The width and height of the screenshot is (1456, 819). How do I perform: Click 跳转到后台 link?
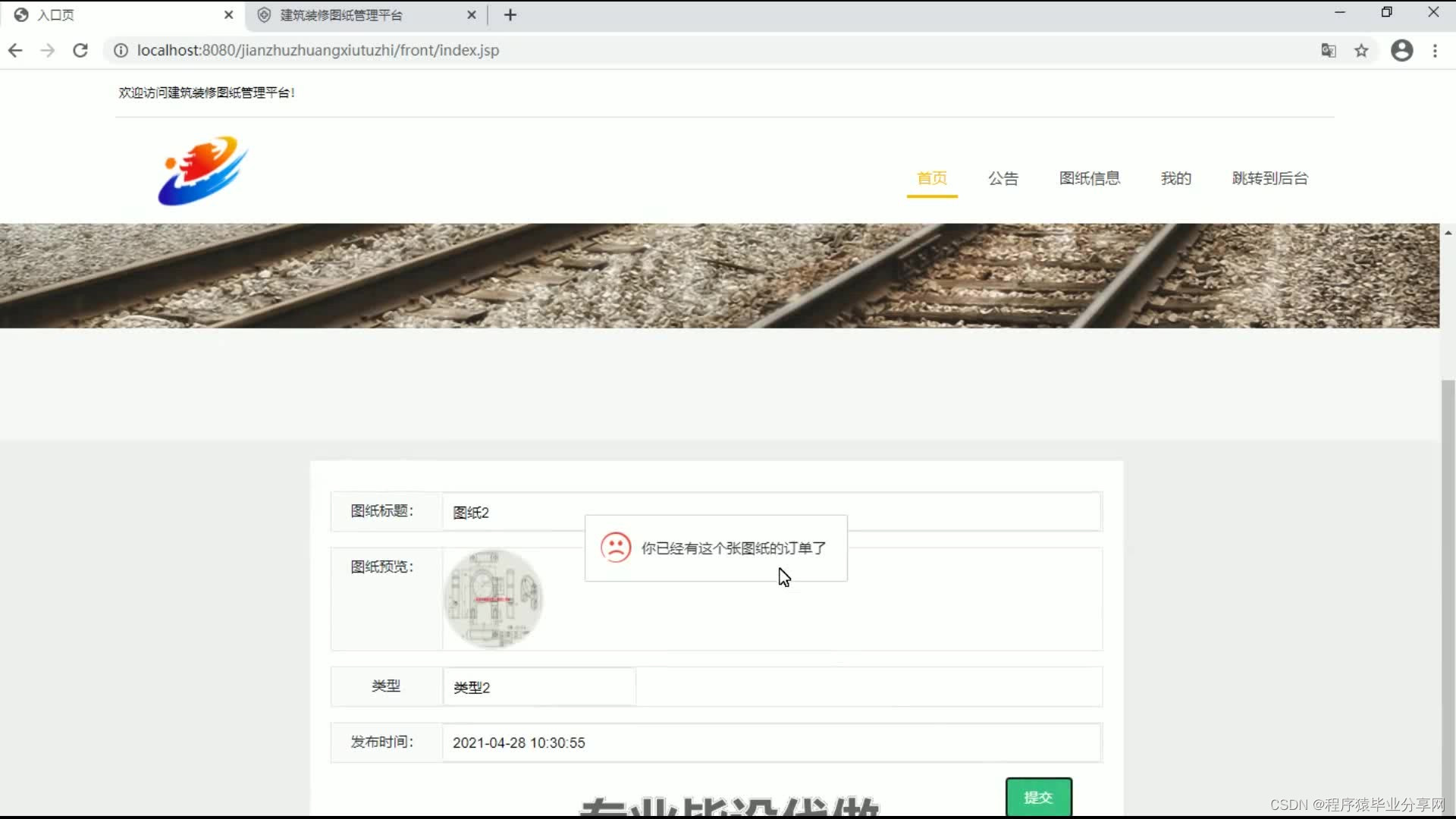coord(1269,178)
